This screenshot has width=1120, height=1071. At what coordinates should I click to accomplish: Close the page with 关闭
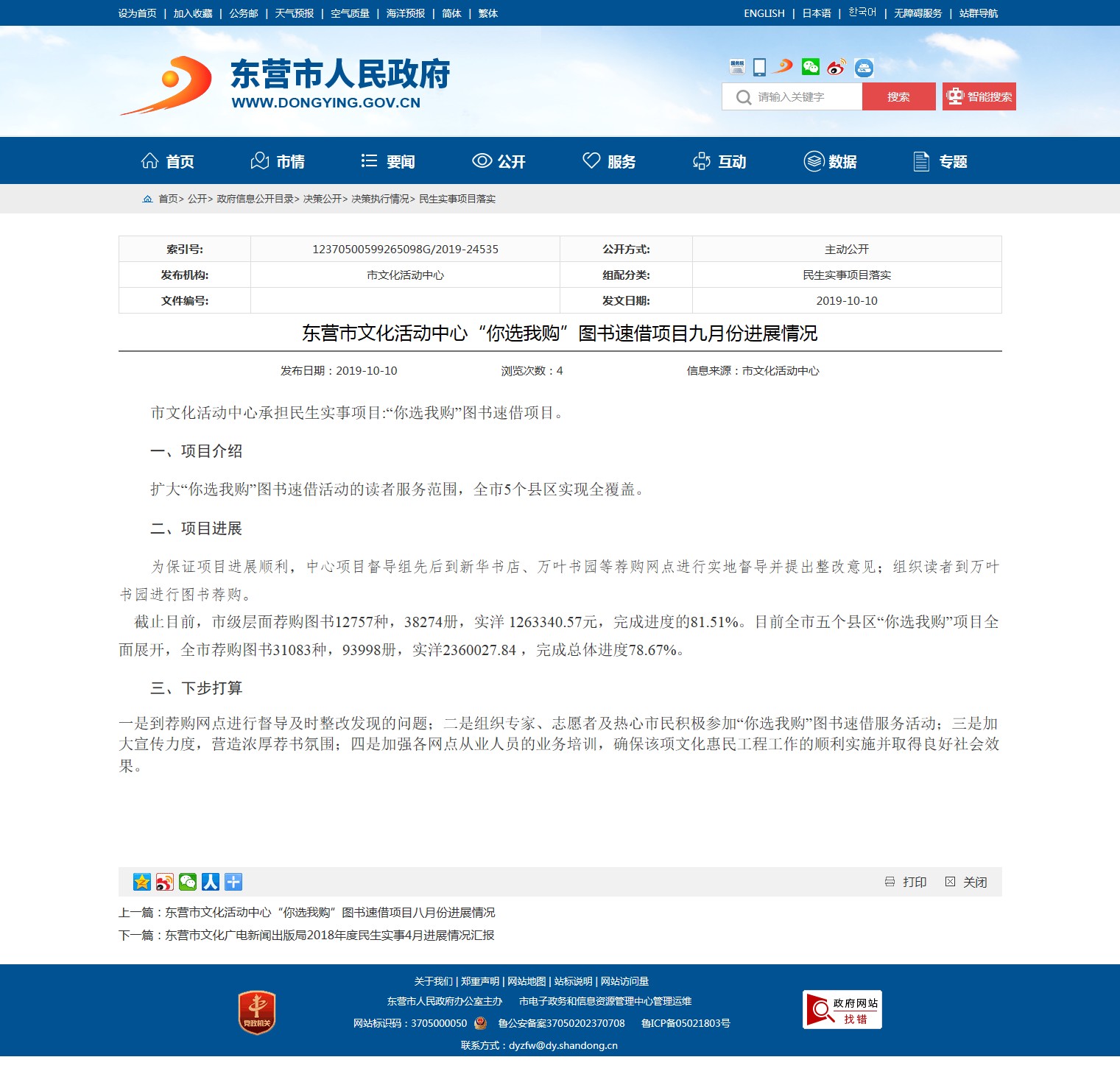point(966,882)
